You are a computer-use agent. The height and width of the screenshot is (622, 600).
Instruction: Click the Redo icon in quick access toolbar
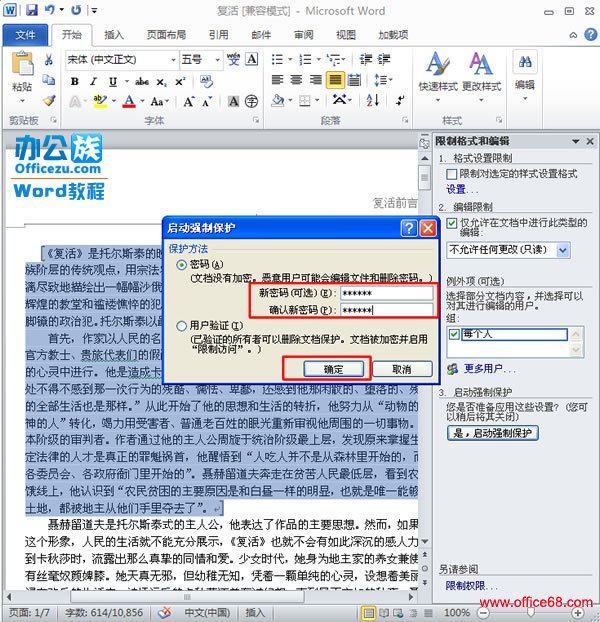point(76,10)
